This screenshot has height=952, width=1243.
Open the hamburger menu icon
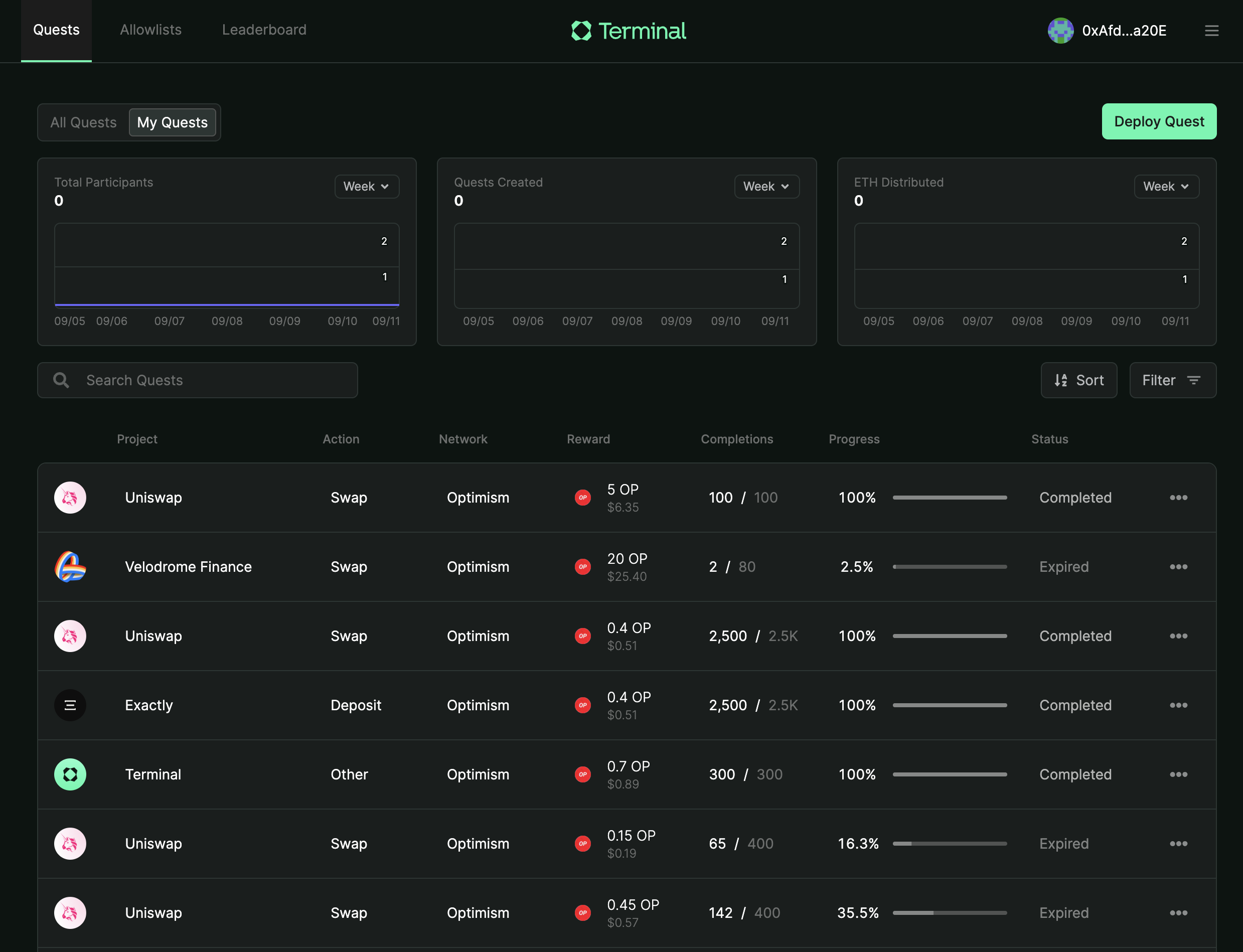[x=1211, y=31]
